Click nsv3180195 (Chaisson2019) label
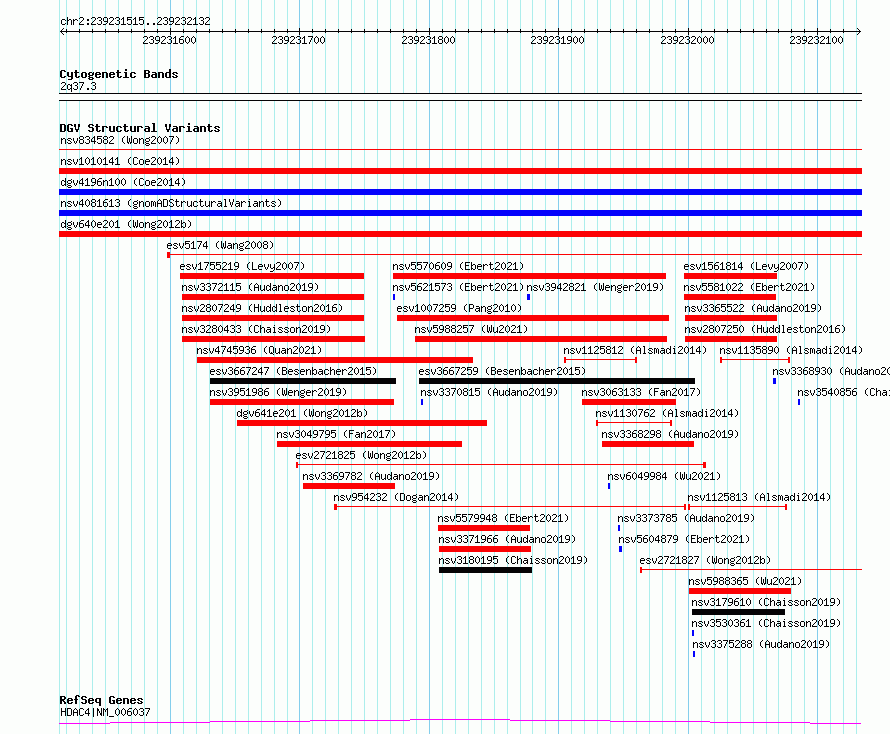Viewport: 890px width, 734px height. tap(513, 560)
